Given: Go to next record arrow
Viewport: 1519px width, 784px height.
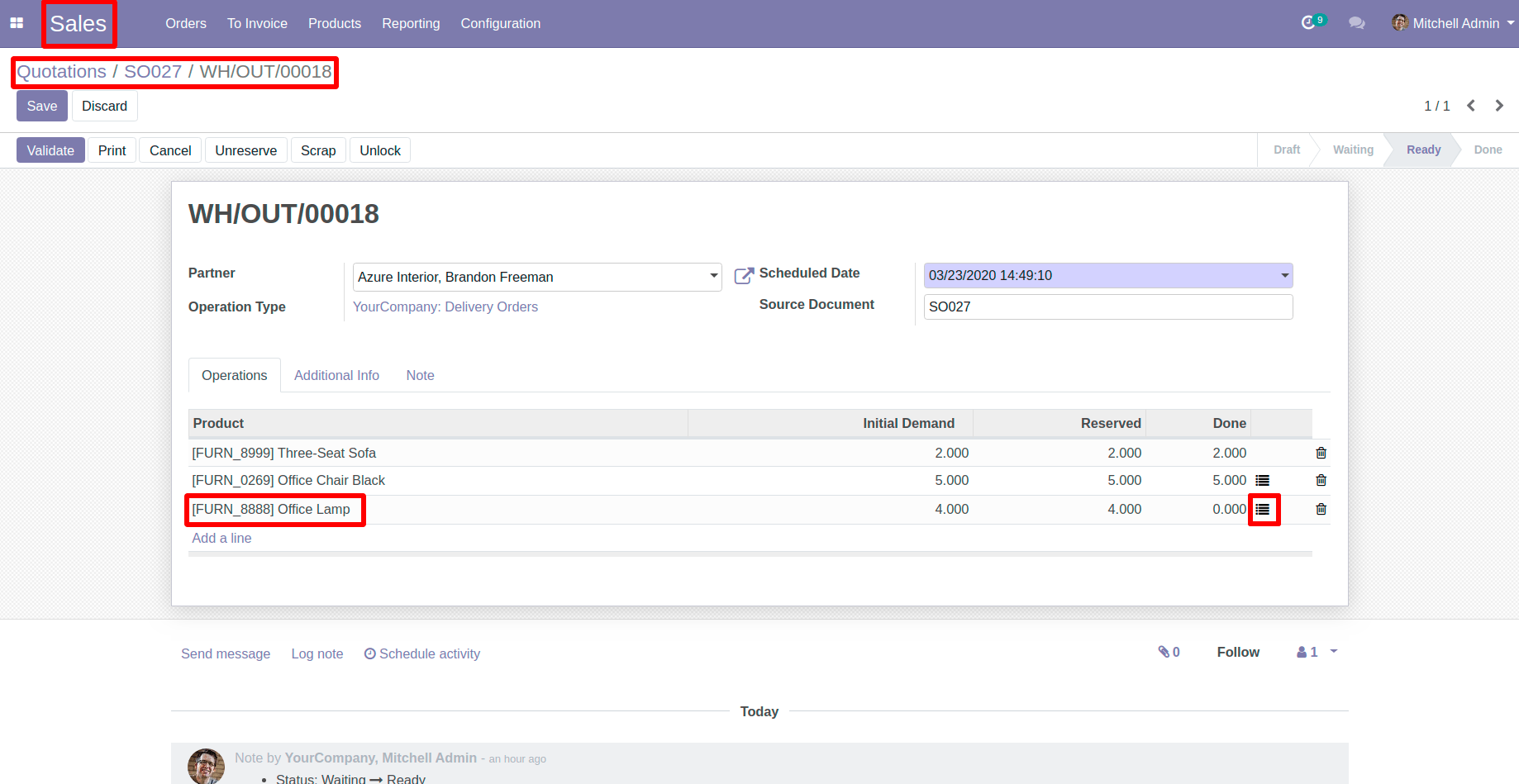Looking at the screenshot, I should 1499,106.
